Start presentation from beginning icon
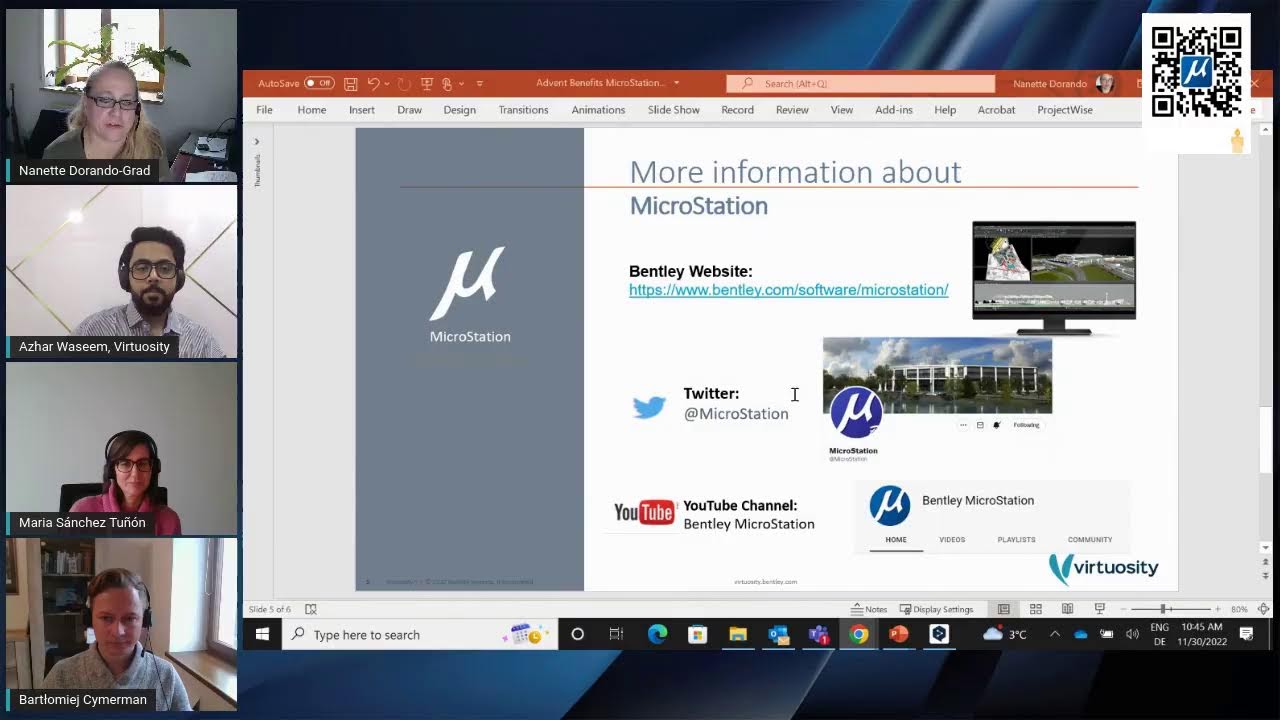The image size is (1280, 720). coord(427,84)
